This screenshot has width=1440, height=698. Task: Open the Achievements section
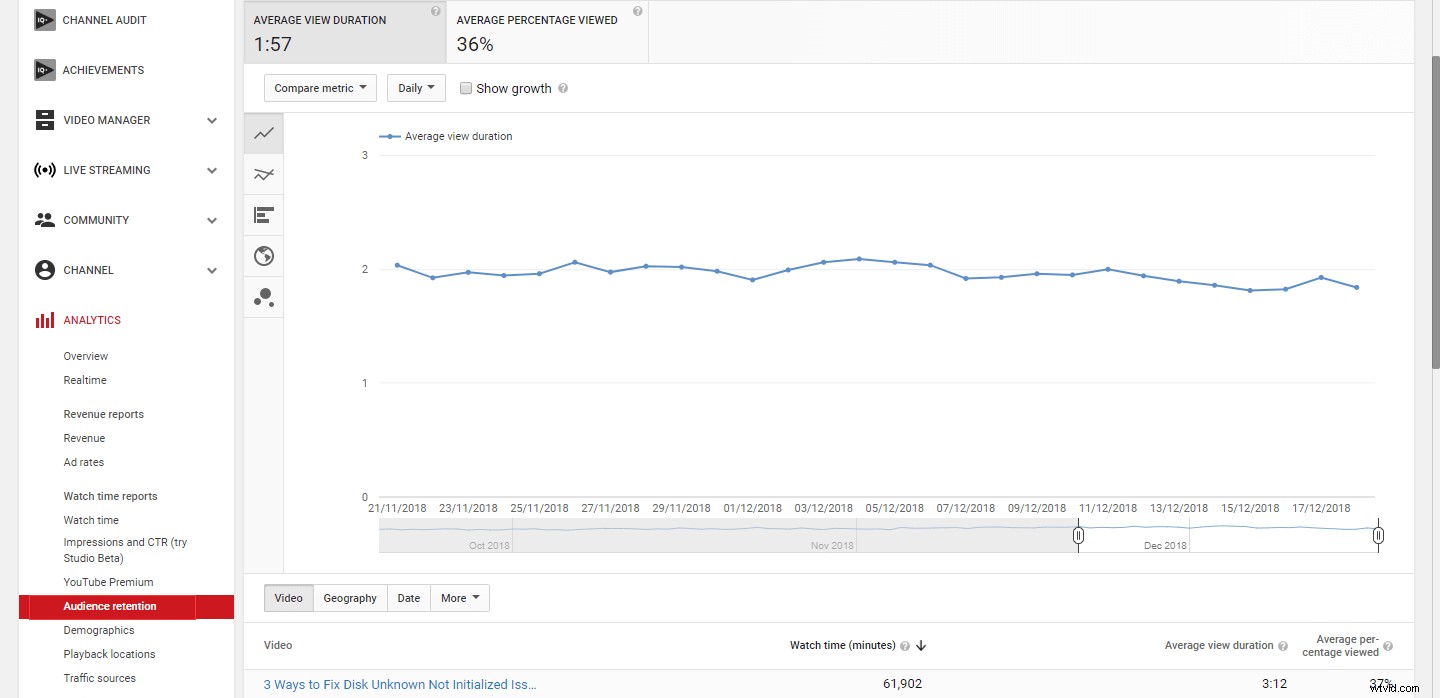pyautogui.click(x=103, y=70)
